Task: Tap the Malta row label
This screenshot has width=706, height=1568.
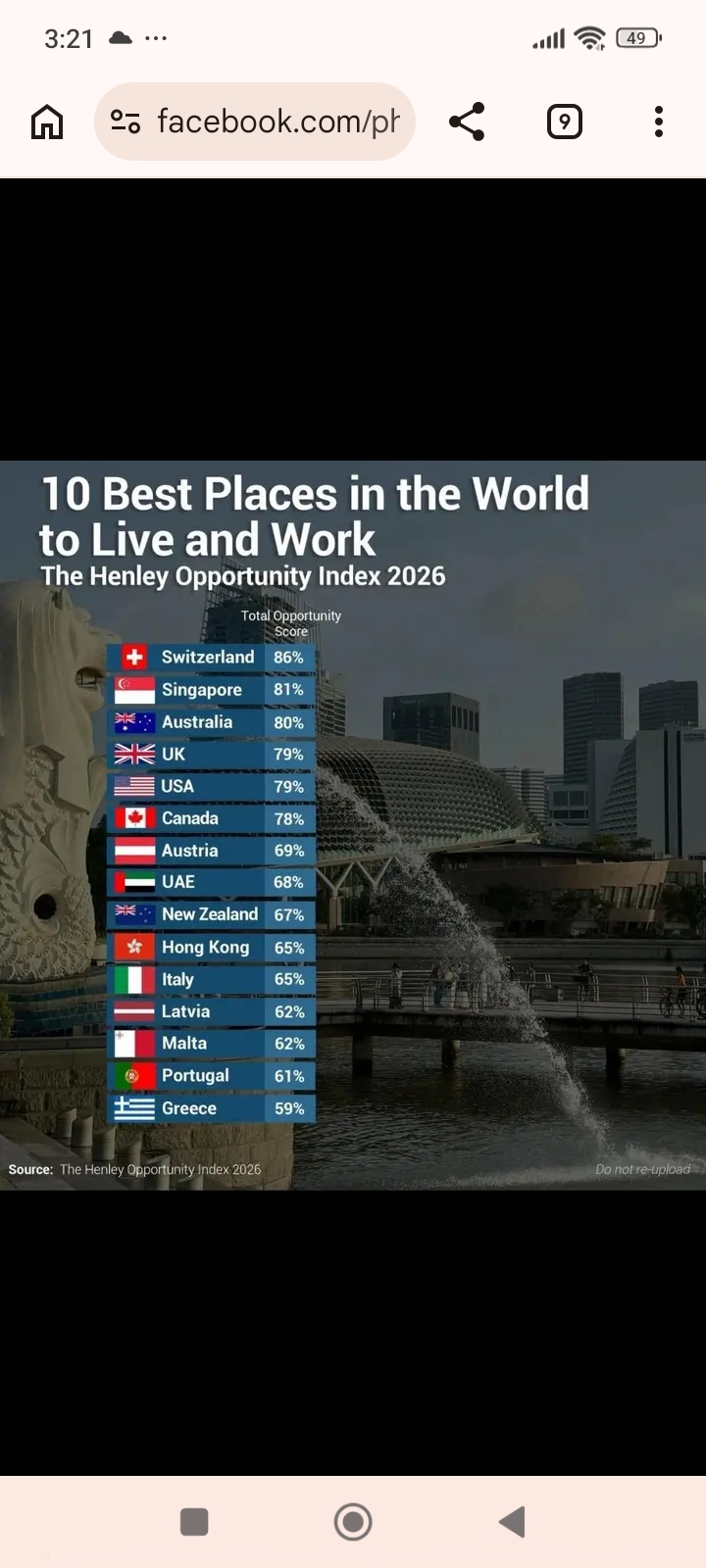Action: click(x=184, y=1043)
